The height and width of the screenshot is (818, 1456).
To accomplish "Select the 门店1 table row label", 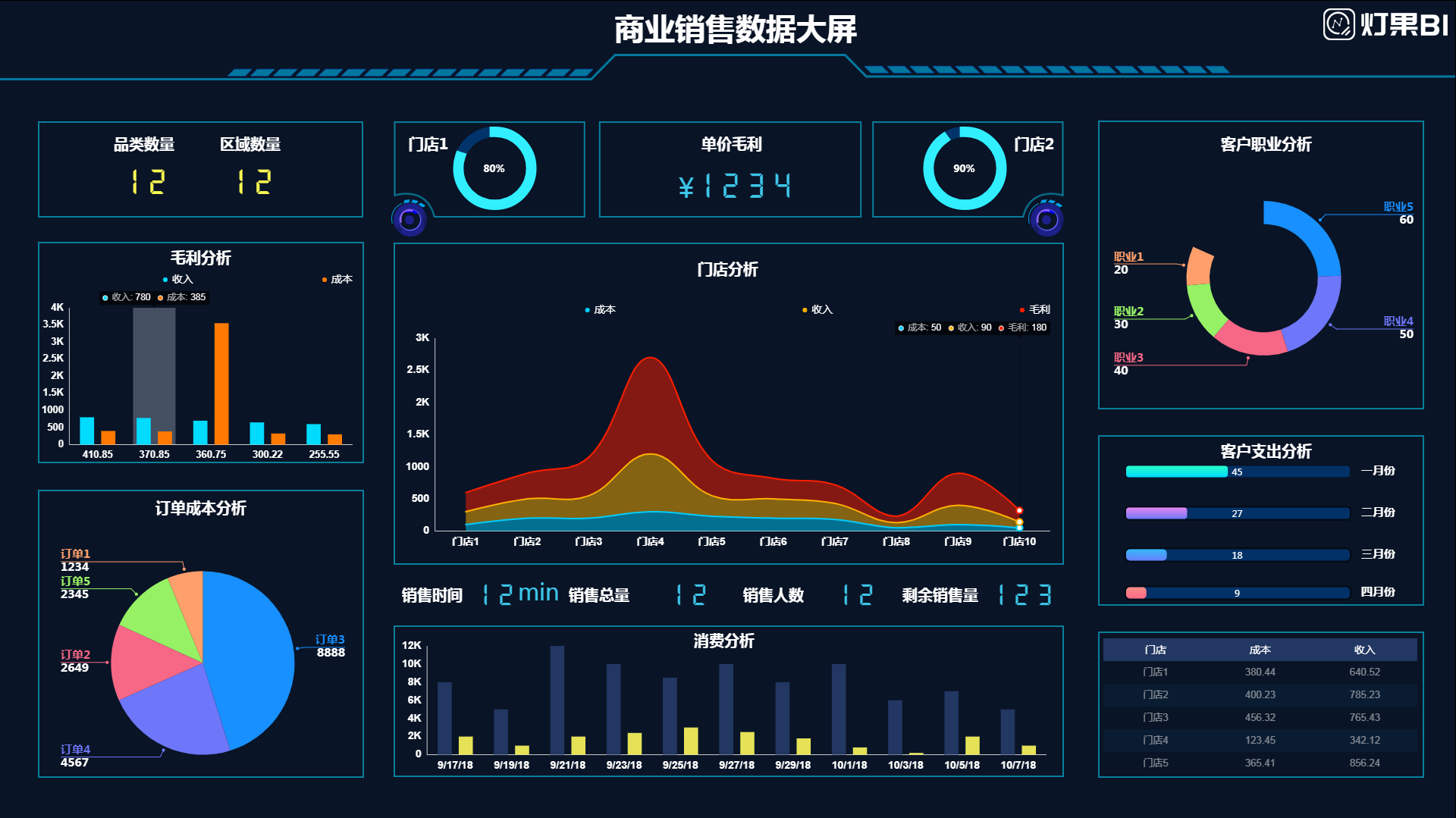I will pos(1156,672).
